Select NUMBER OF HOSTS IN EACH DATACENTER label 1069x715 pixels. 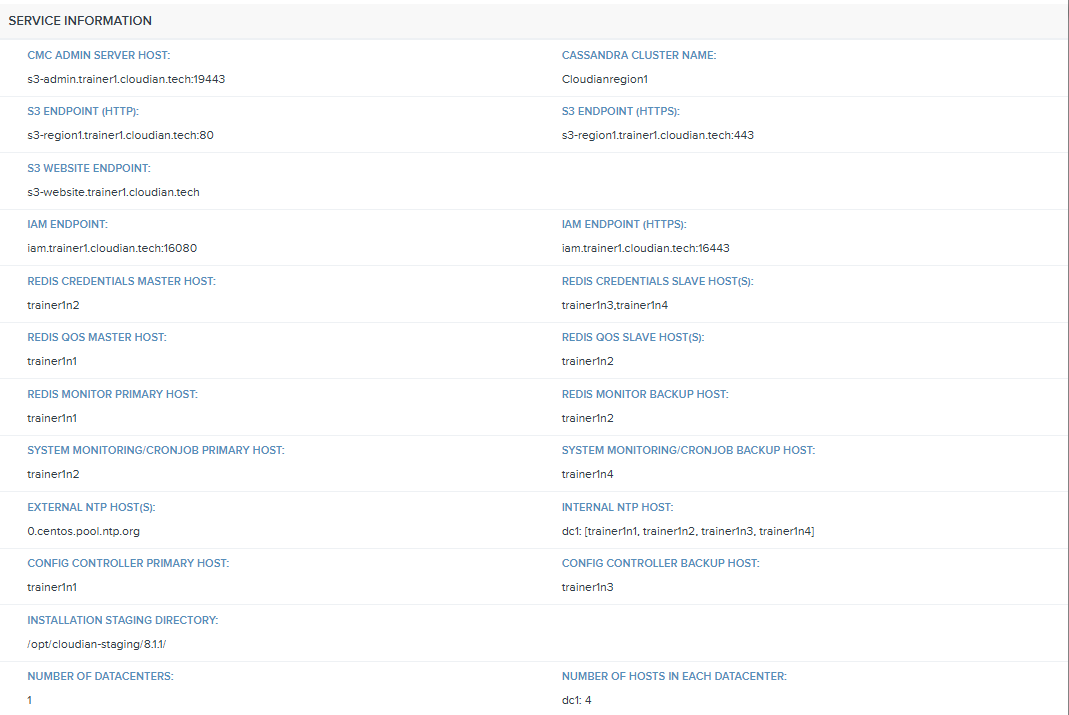tap(674, 677)
